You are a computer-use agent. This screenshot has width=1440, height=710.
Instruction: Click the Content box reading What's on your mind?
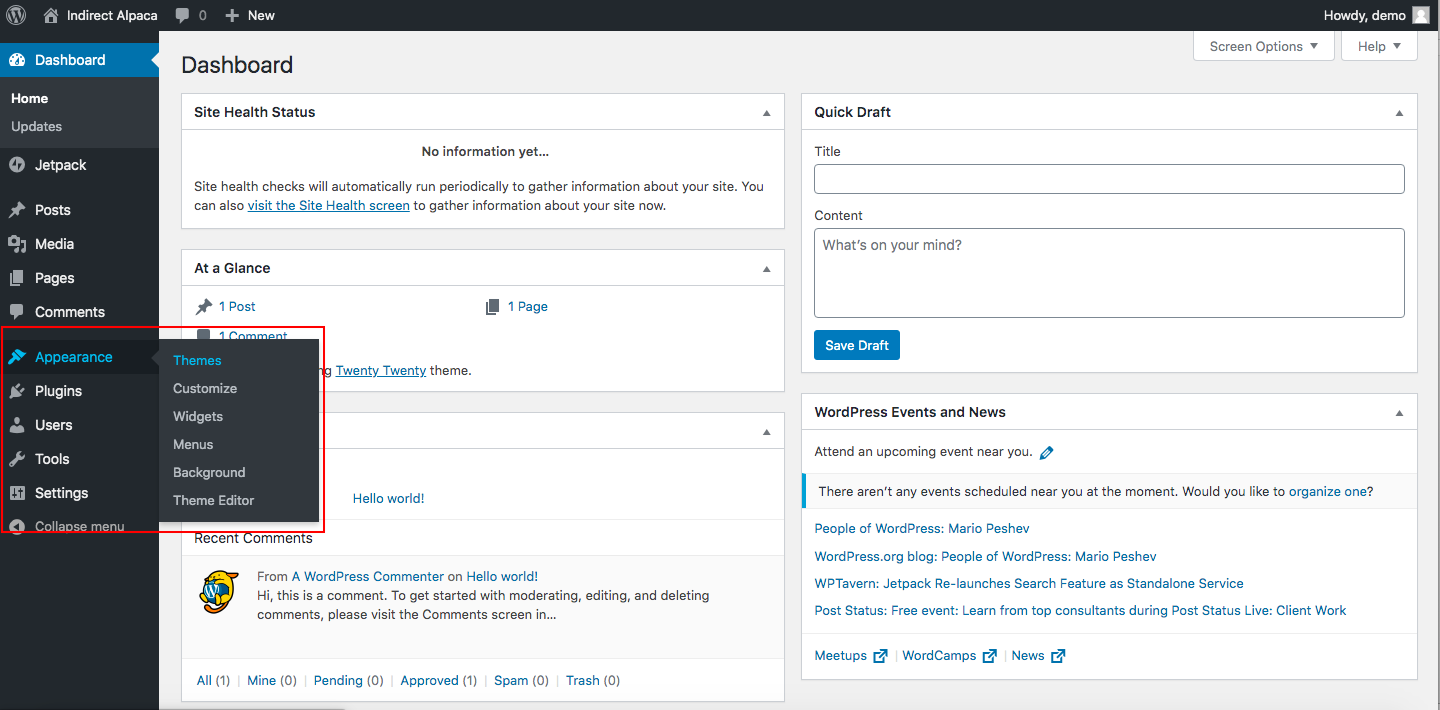(1109, 273)
